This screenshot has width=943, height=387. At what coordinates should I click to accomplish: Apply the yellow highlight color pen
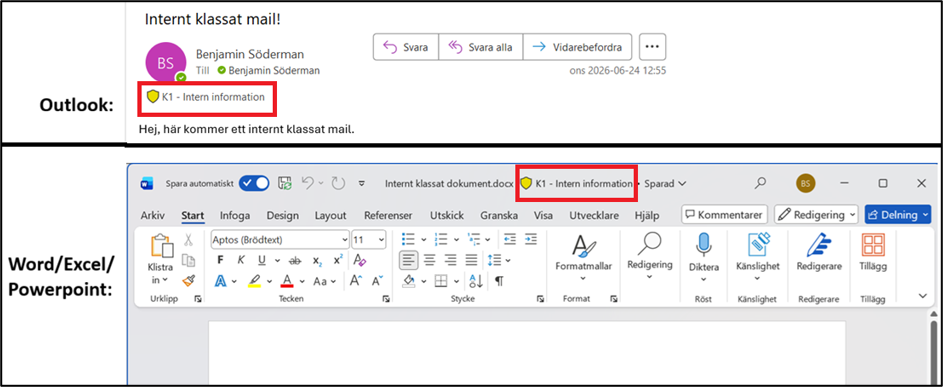(255, 281)
